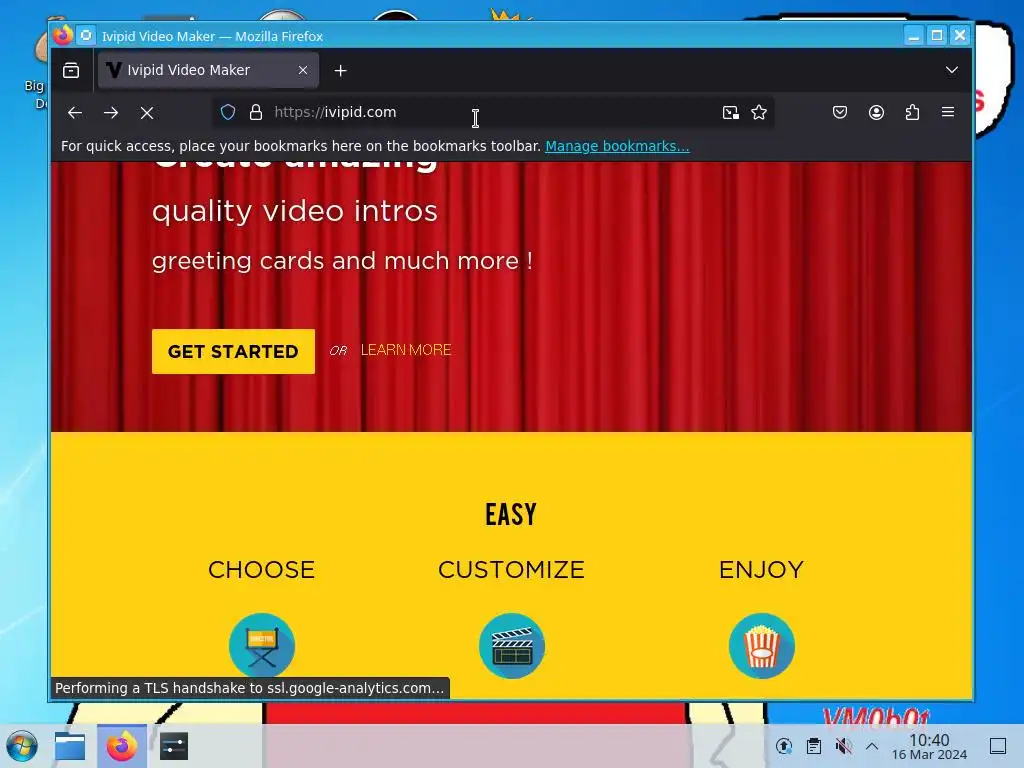Click the CUSTOMIZE clapperboard icon
Viewport: 1024px width, 768px height.
(x=512, y=646)
